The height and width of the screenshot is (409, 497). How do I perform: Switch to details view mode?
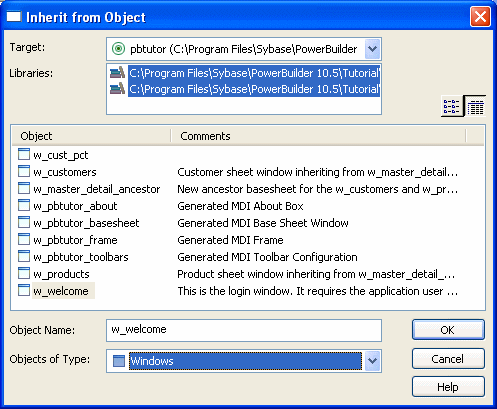tap(475, 107)
